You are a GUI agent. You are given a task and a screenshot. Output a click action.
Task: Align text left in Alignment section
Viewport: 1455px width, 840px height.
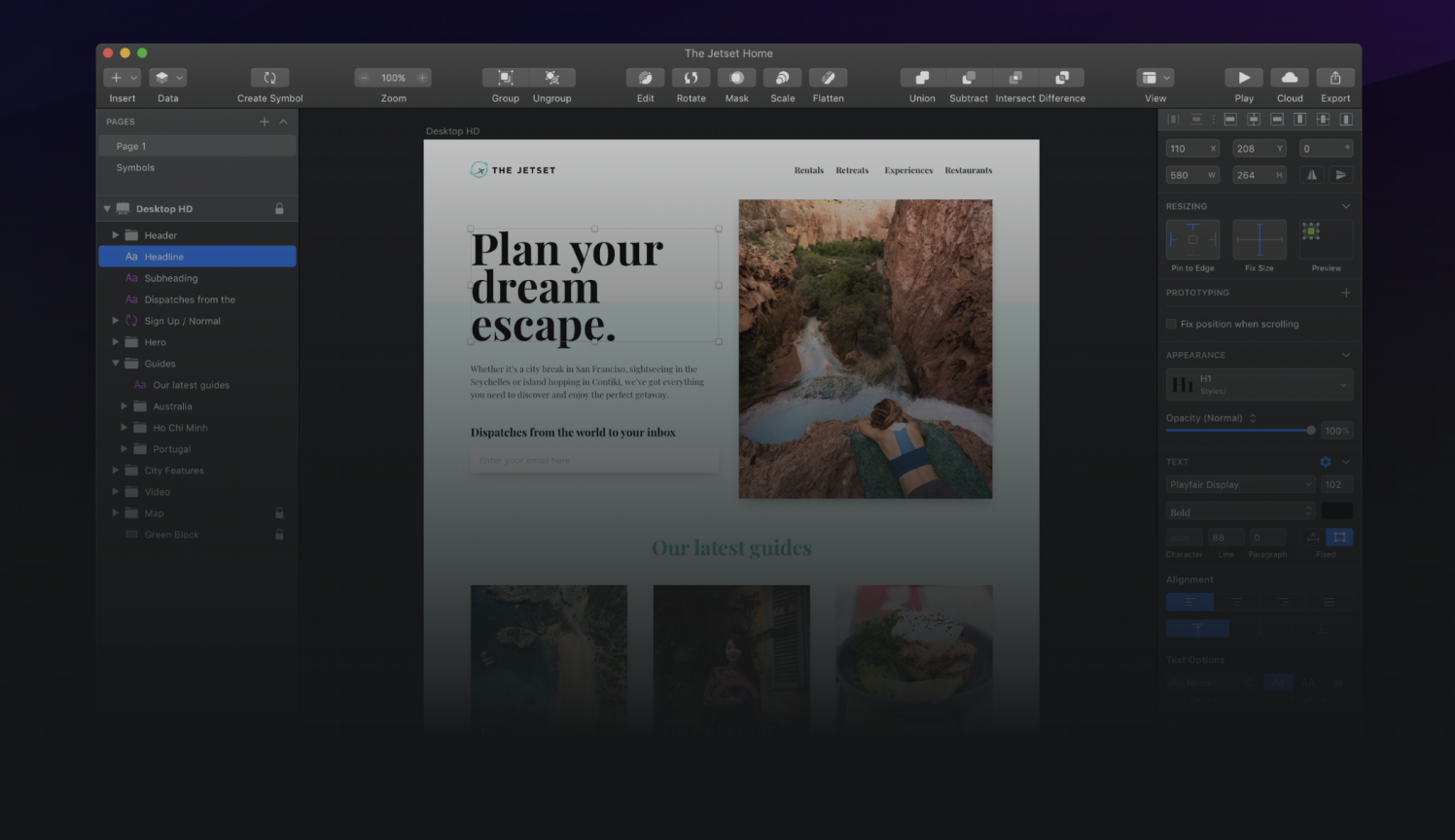click(1189, 602)
